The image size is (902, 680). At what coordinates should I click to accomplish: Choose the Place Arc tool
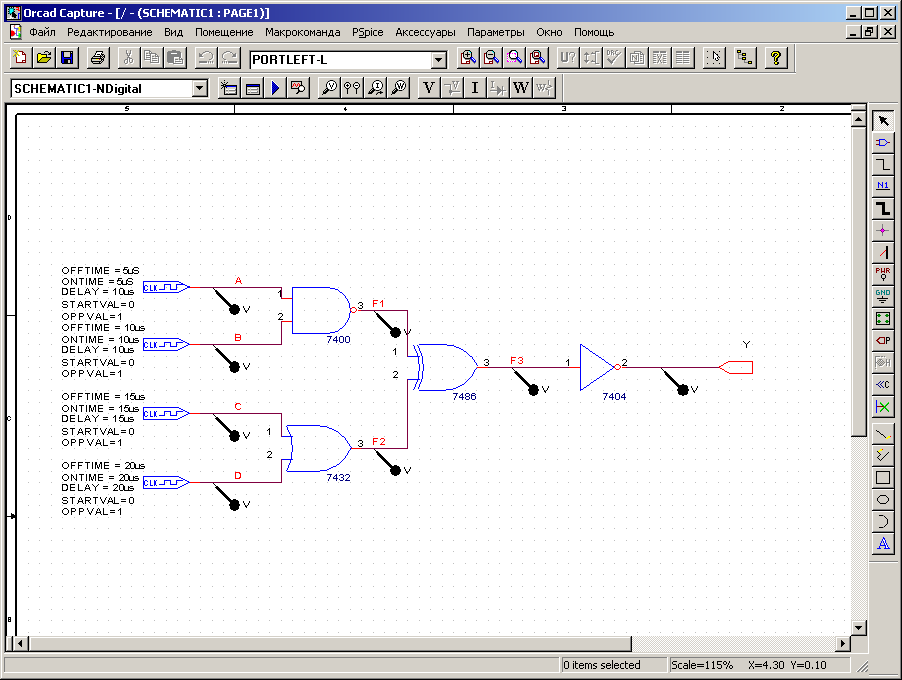pyautogui.click(x=882, y=522)
